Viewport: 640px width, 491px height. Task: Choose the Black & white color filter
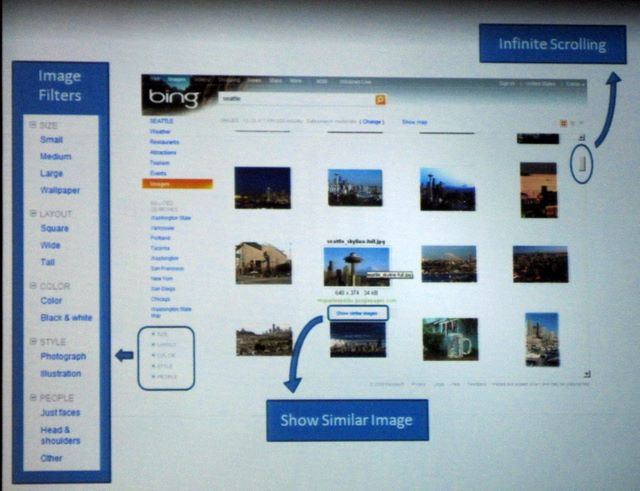[67, 318]
